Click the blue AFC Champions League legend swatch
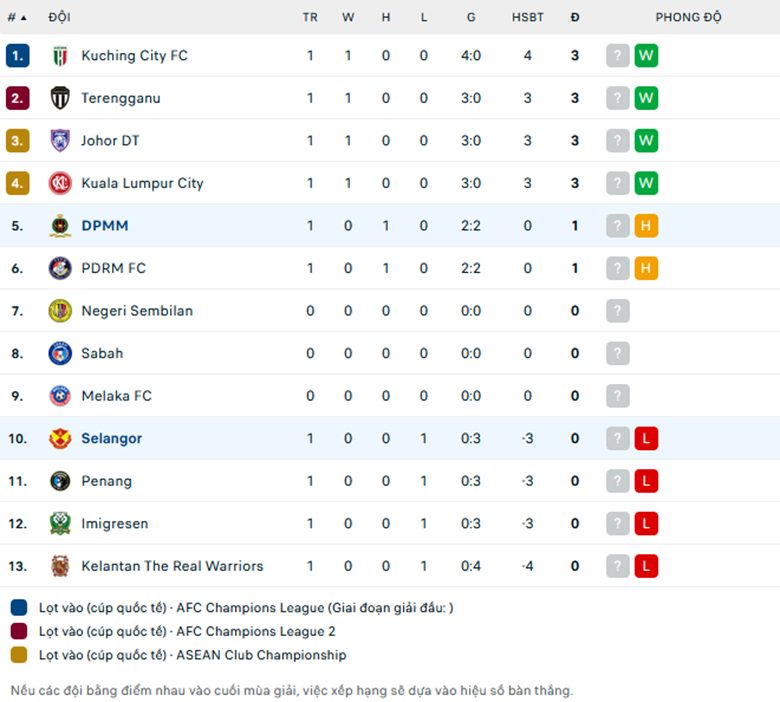The width and height of the screenshot is (780, 702). point(19,607)
